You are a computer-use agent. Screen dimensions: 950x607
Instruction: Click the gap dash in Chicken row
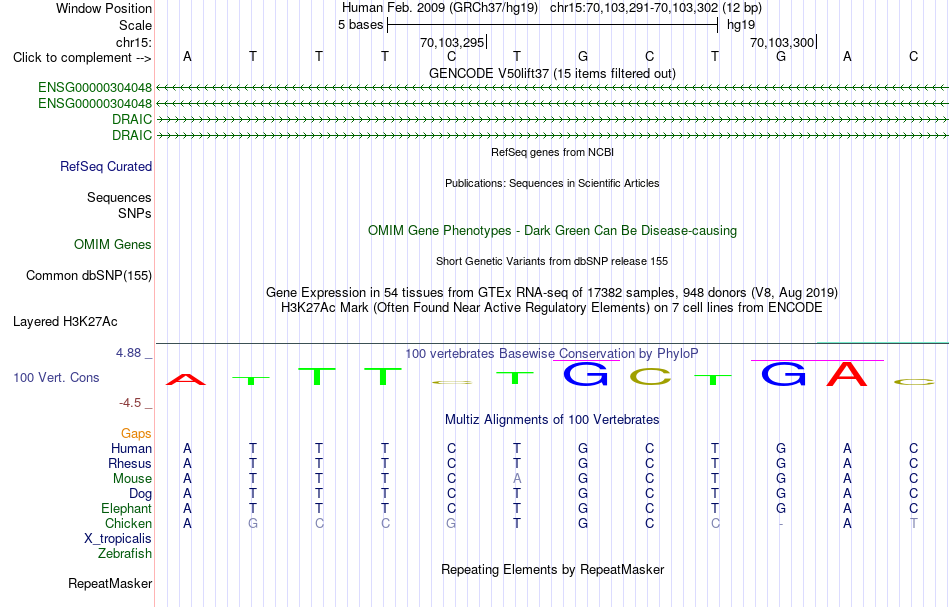[781, 523]
